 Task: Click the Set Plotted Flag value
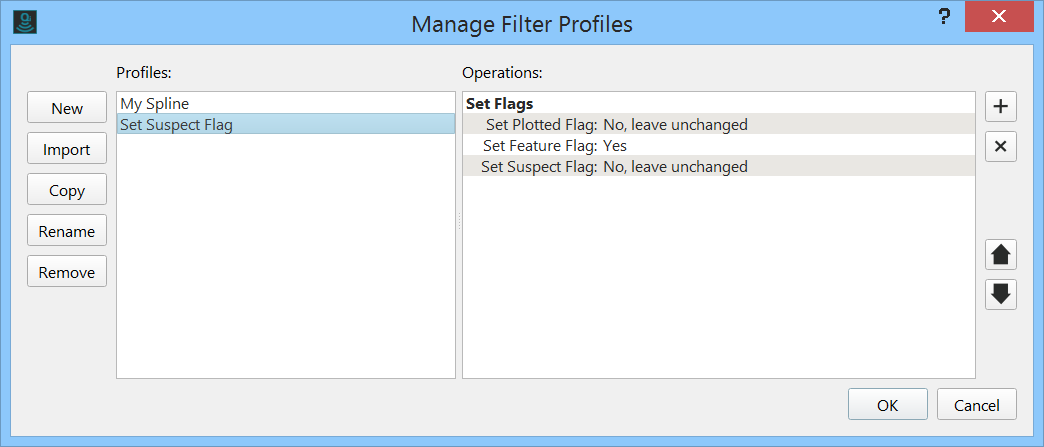(675, 125)
